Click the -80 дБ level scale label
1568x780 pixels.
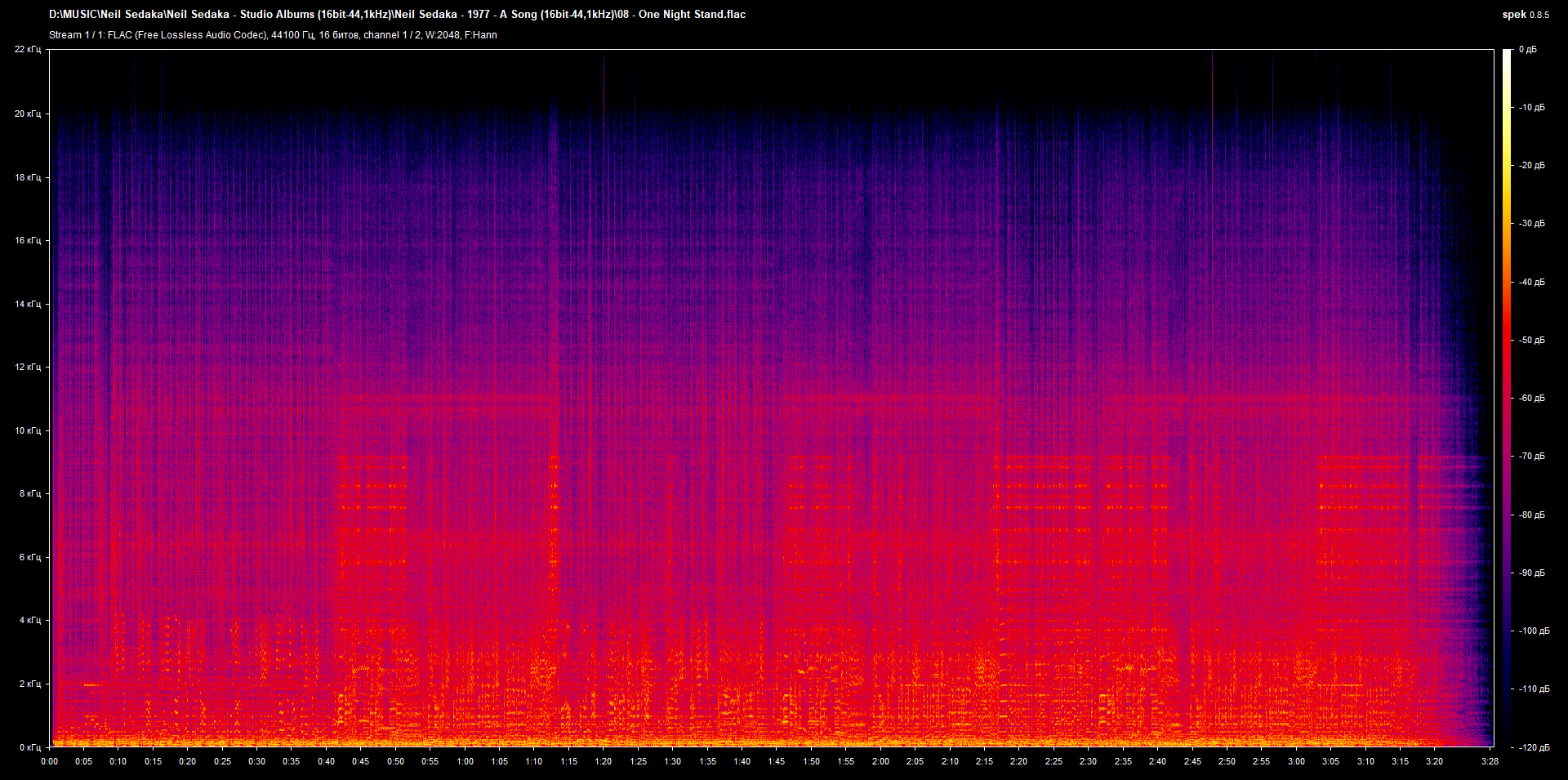pyautogui.click(x=1531, y=515)
